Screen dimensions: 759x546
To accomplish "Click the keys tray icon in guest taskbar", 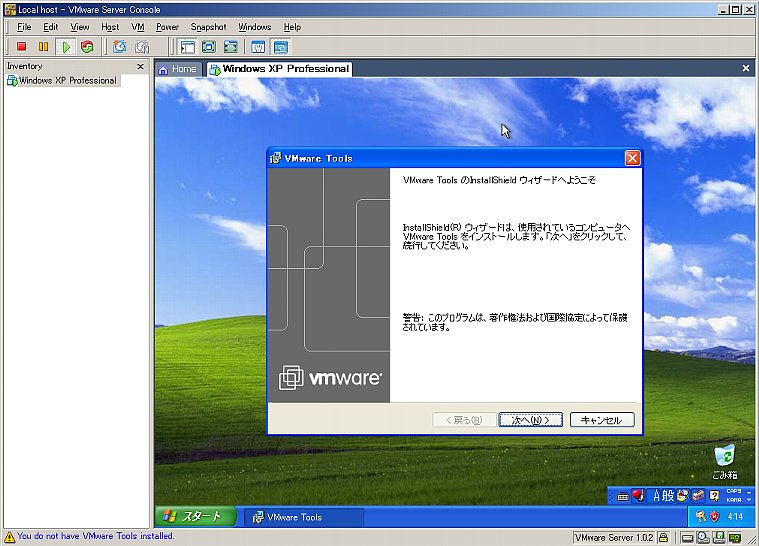I will [x=700, y=517].
